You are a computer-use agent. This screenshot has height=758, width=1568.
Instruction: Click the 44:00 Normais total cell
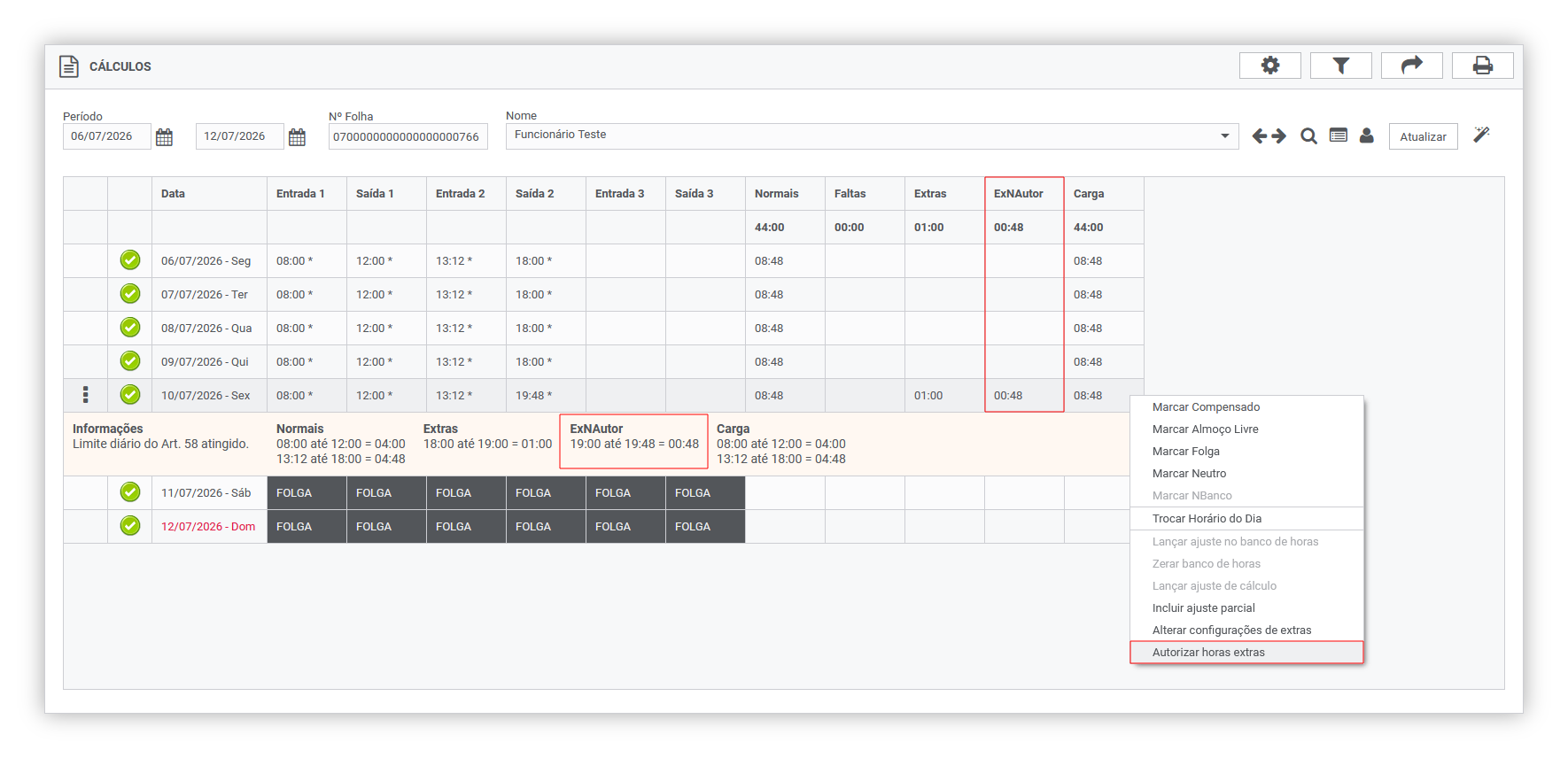(785, 228)
